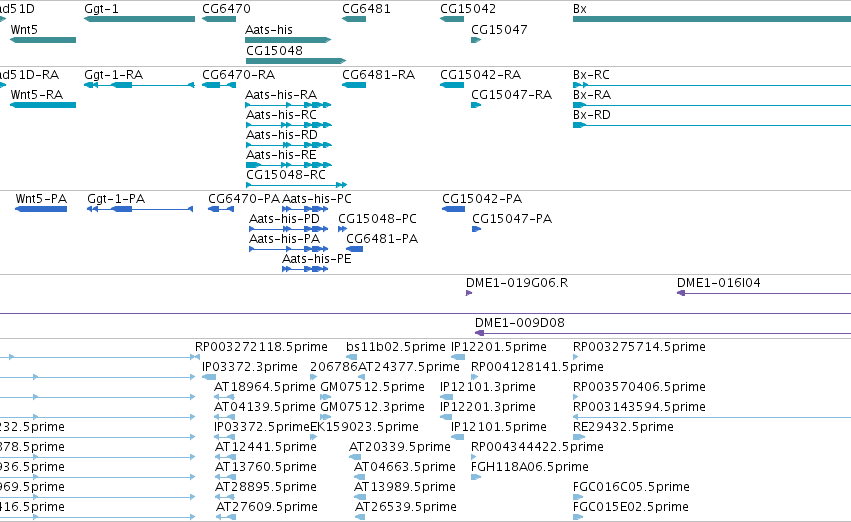Select the IP03372.3prime EST label

[250, 367]
